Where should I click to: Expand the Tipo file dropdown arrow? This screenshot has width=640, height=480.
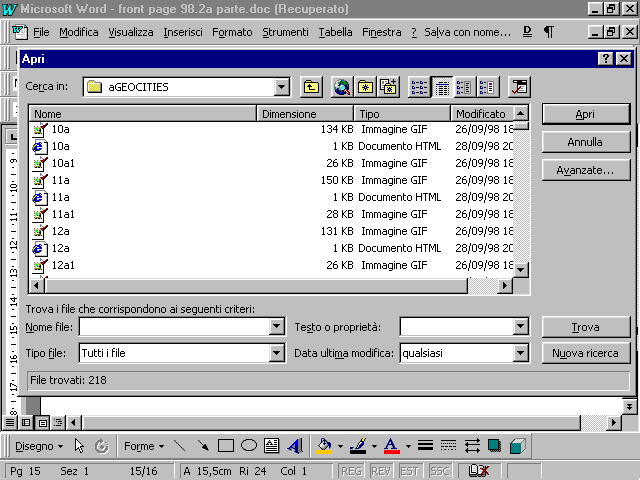point(276,353)
